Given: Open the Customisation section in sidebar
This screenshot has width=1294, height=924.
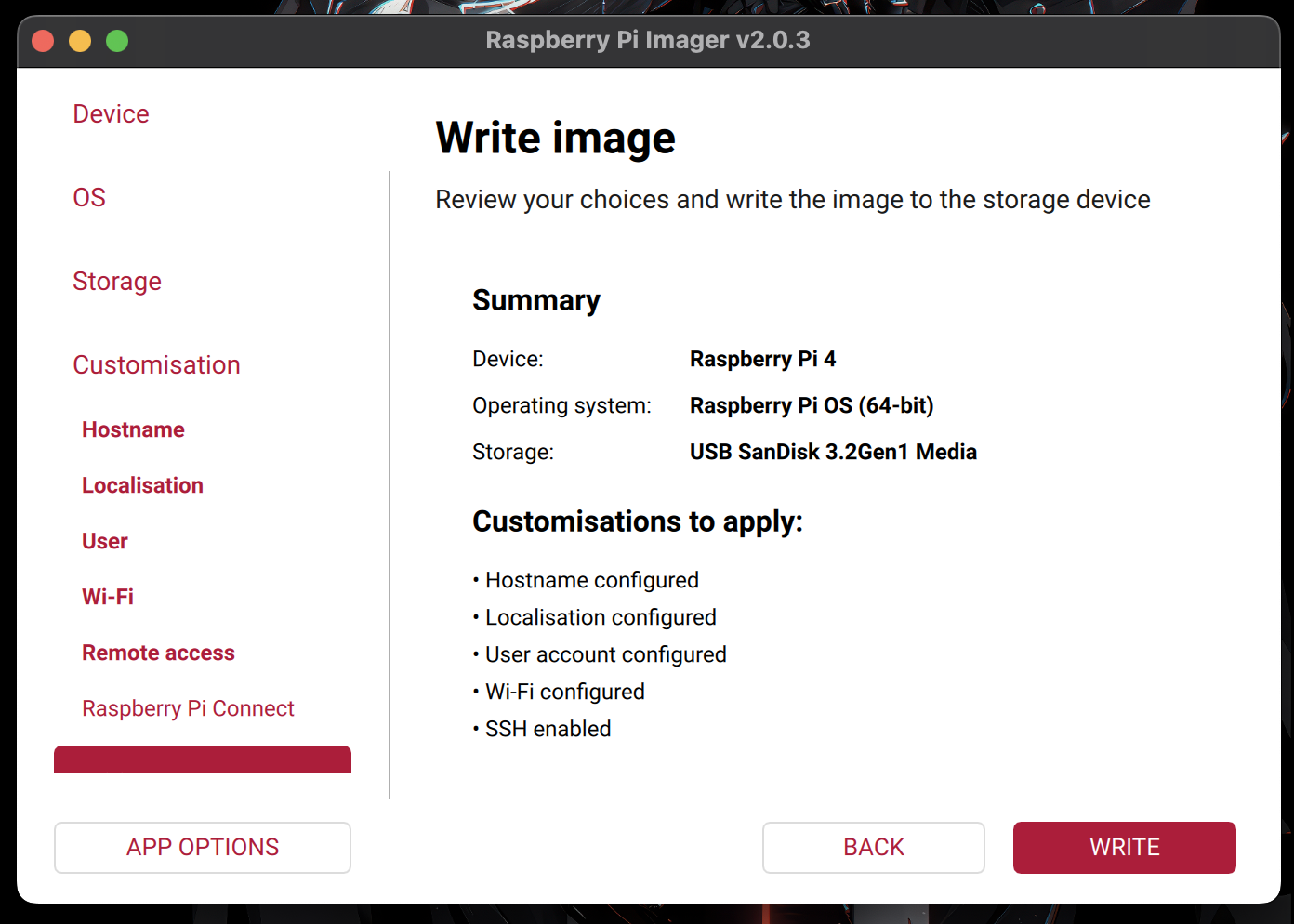Looking at the screenshot, I should tap(156, 365).
